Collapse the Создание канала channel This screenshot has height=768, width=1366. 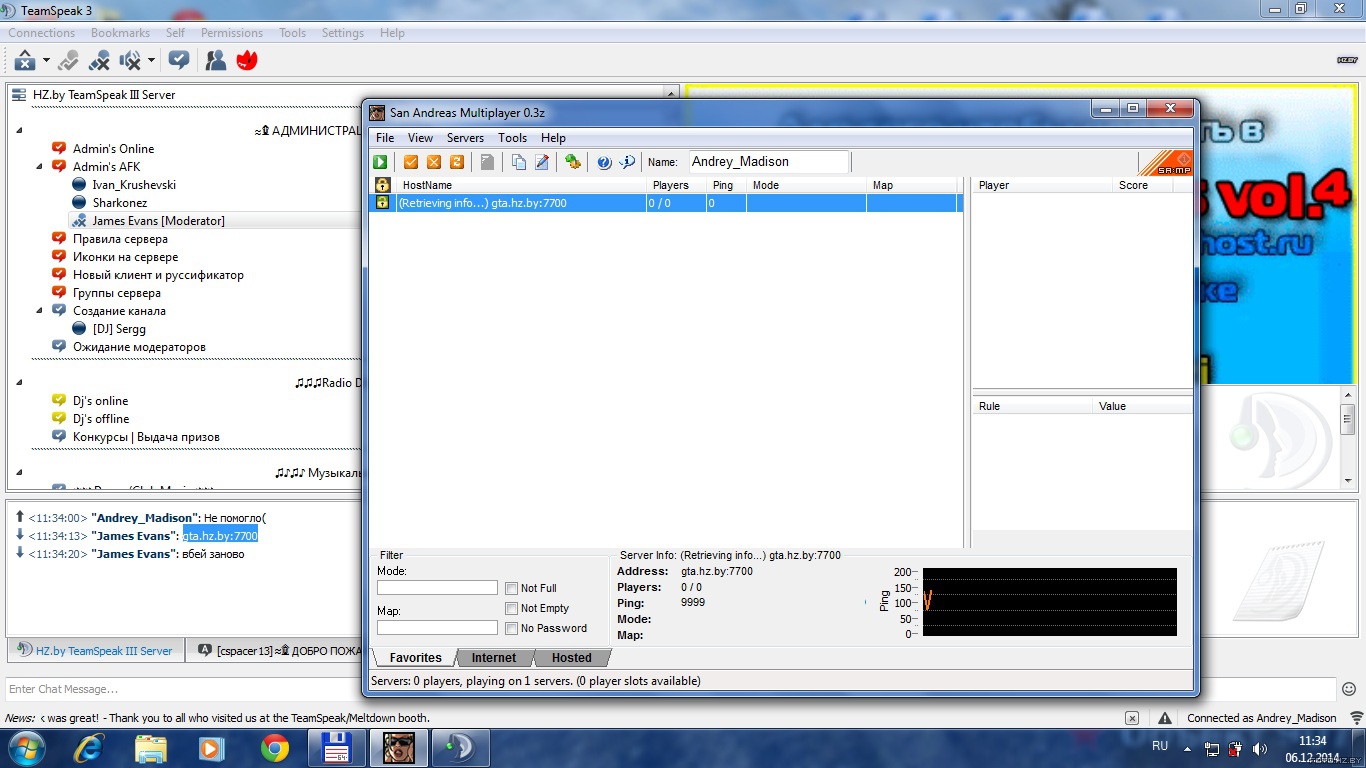(x=40, y=311)
